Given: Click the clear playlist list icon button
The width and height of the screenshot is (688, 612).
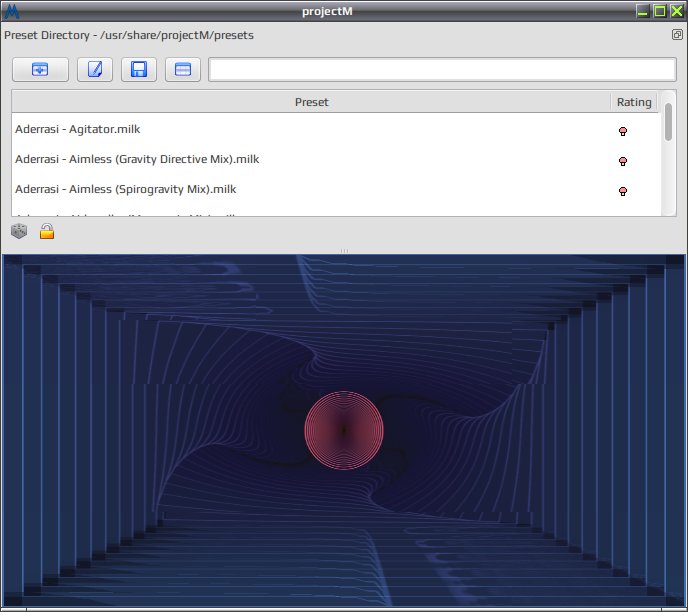Looking at the screenshot, I should pos(183,69).
